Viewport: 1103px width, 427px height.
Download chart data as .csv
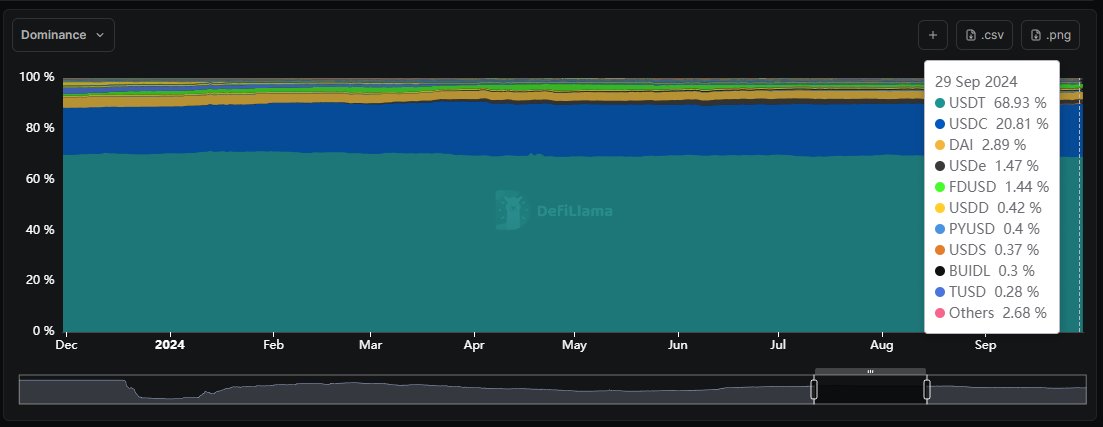984,35
